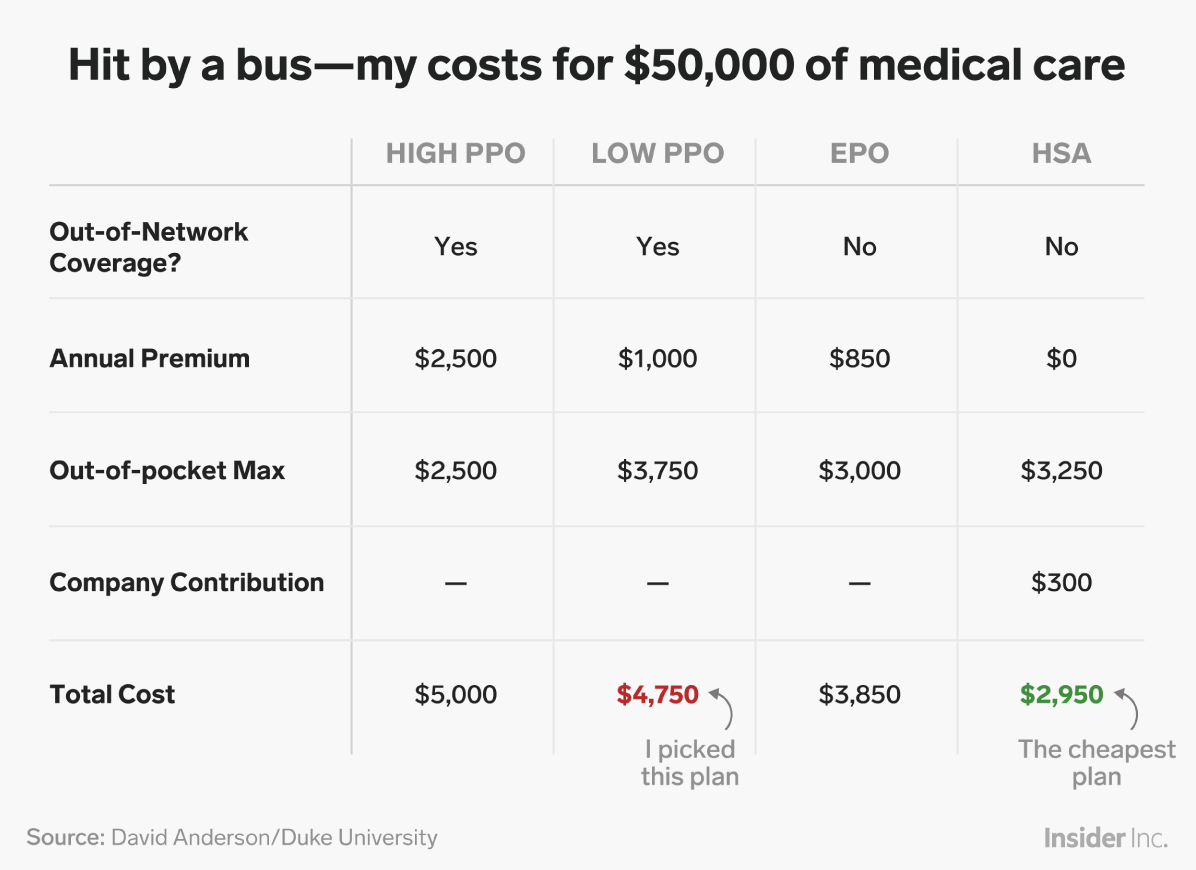Click the Company Contribution row label

click(187, 583)
